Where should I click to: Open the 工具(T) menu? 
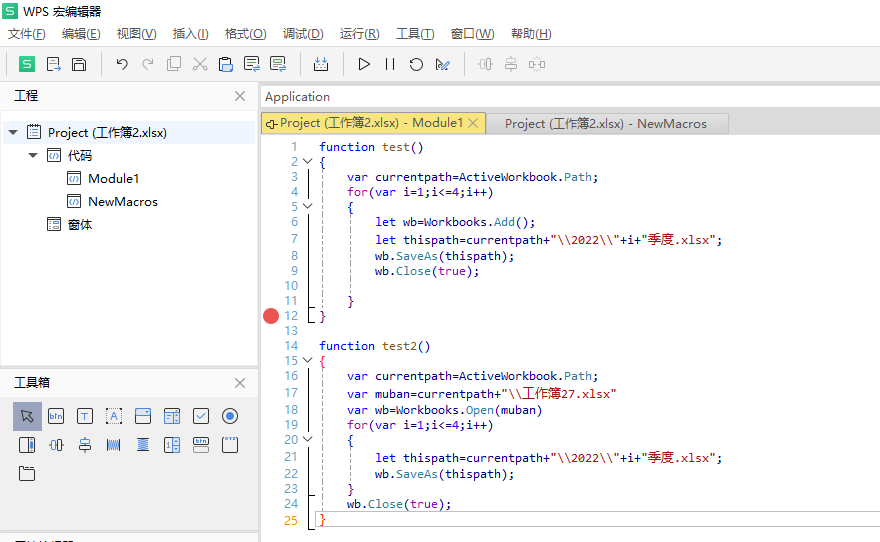click(415, 34)
